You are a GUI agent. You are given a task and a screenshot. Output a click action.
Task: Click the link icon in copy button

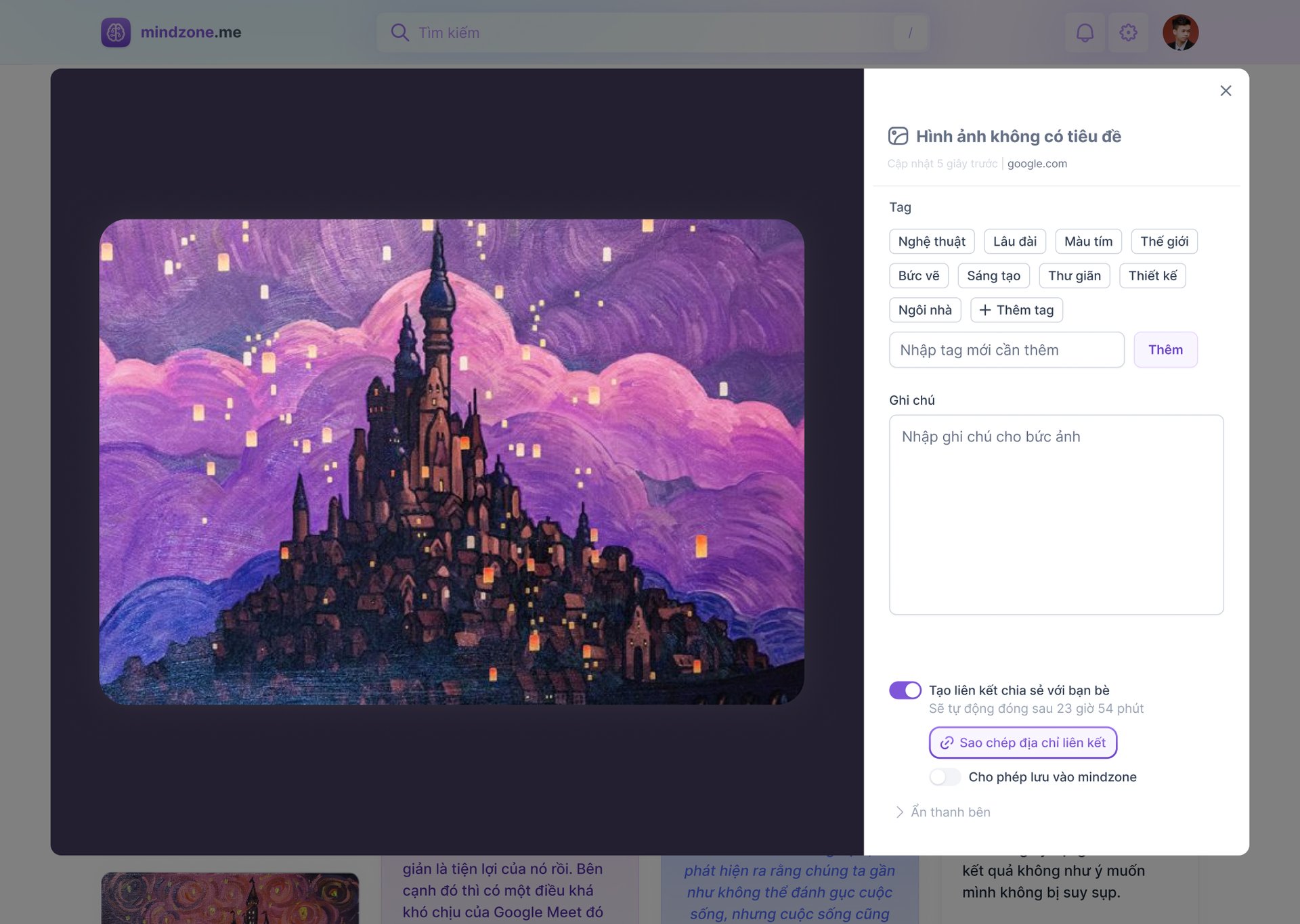947,743
